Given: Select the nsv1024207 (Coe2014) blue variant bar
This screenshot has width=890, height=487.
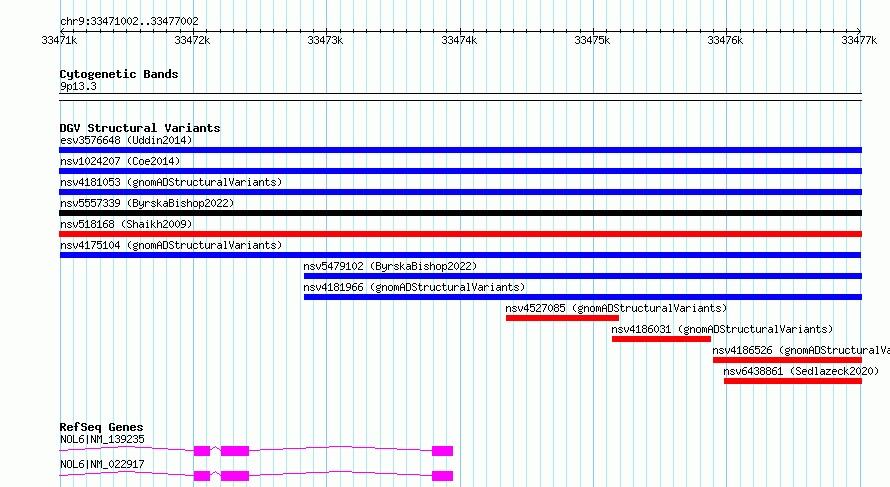Looking at the screenshot, I should click(460, 171).
